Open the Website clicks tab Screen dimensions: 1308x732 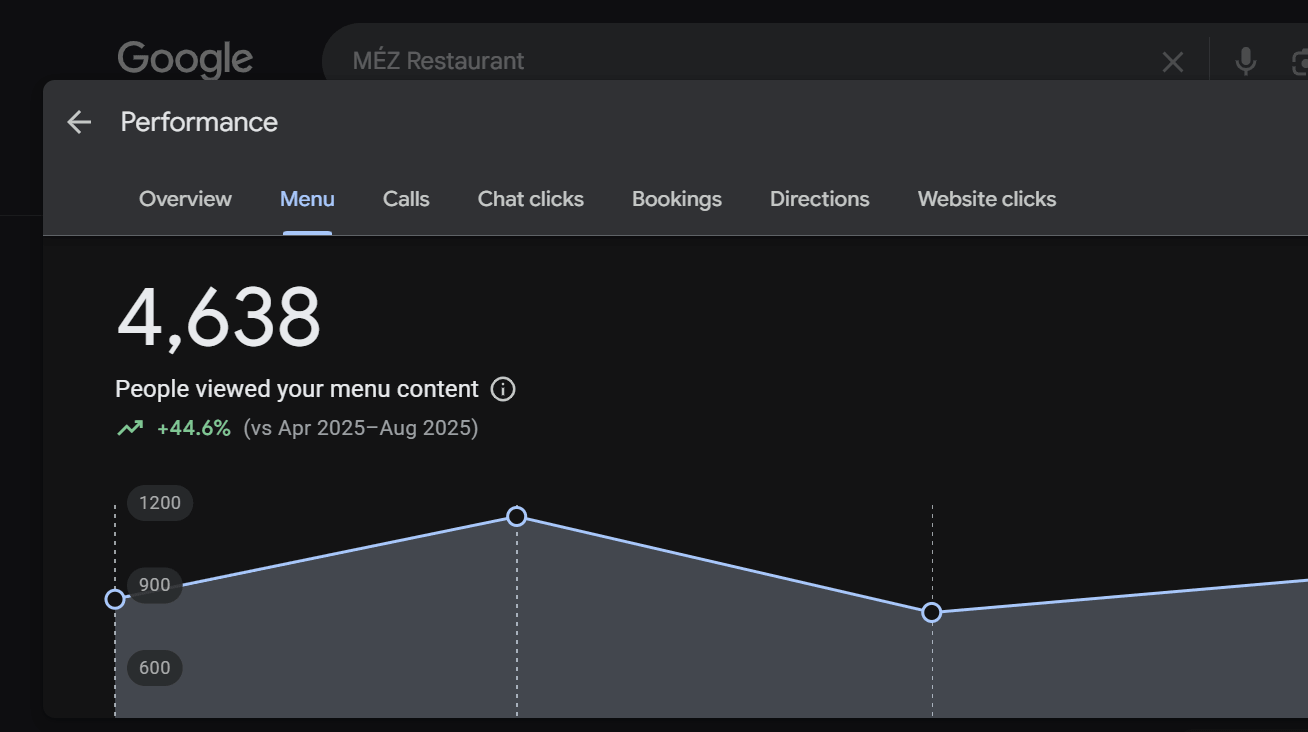(x=987, y=199)
